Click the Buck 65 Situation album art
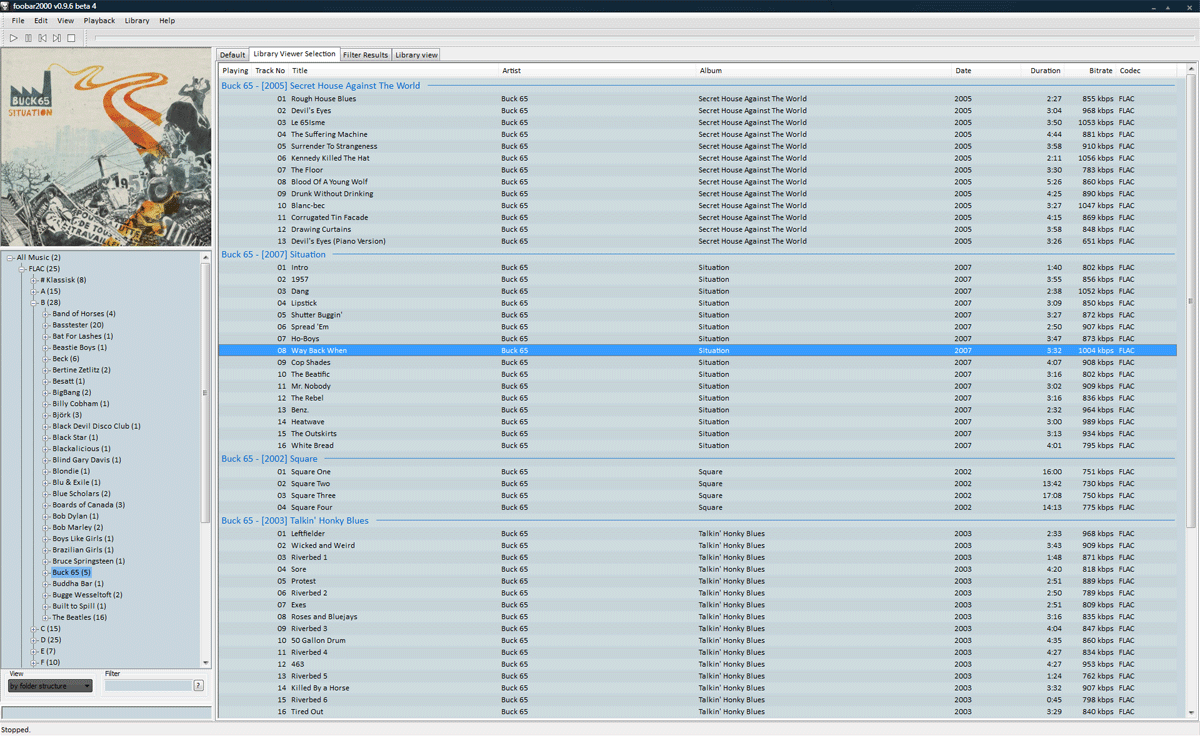Image resolution: width=1200 pixels, height=736 pixels. [x=106, y=148]
